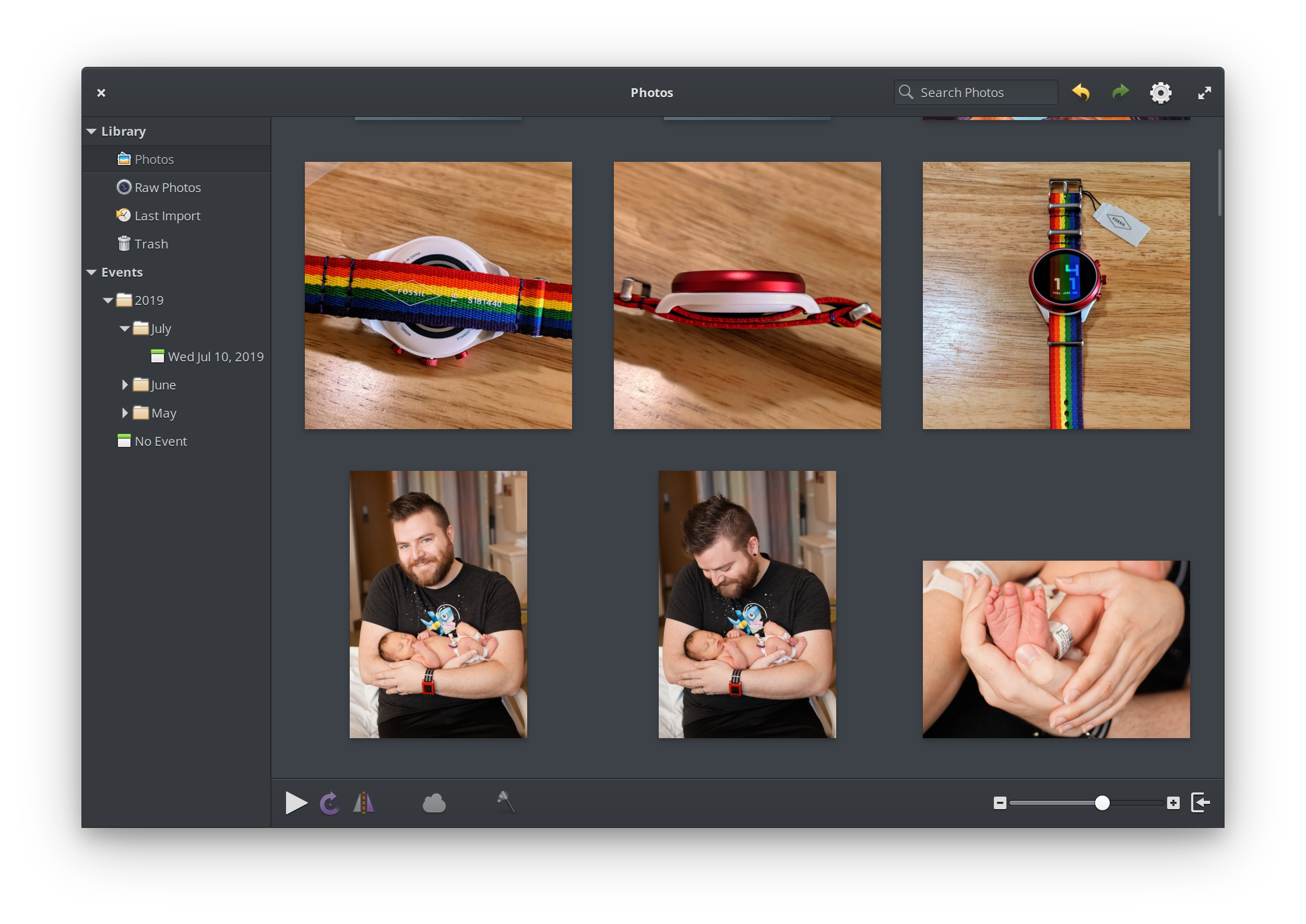Click the enhance magic wand icon
The width and height of the screenshot is (1306, 924).
pos(505,802)
